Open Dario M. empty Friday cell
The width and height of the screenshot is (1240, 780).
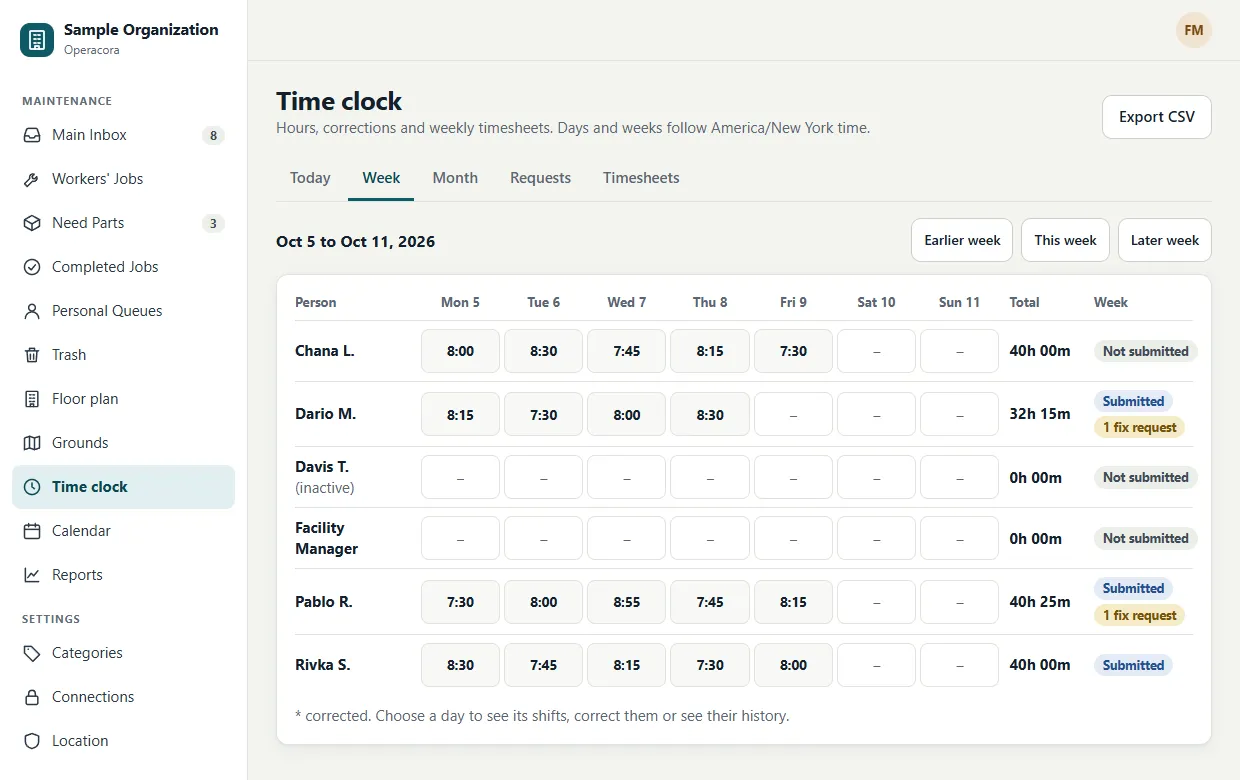pyautogui.click(x=793, y=414)
